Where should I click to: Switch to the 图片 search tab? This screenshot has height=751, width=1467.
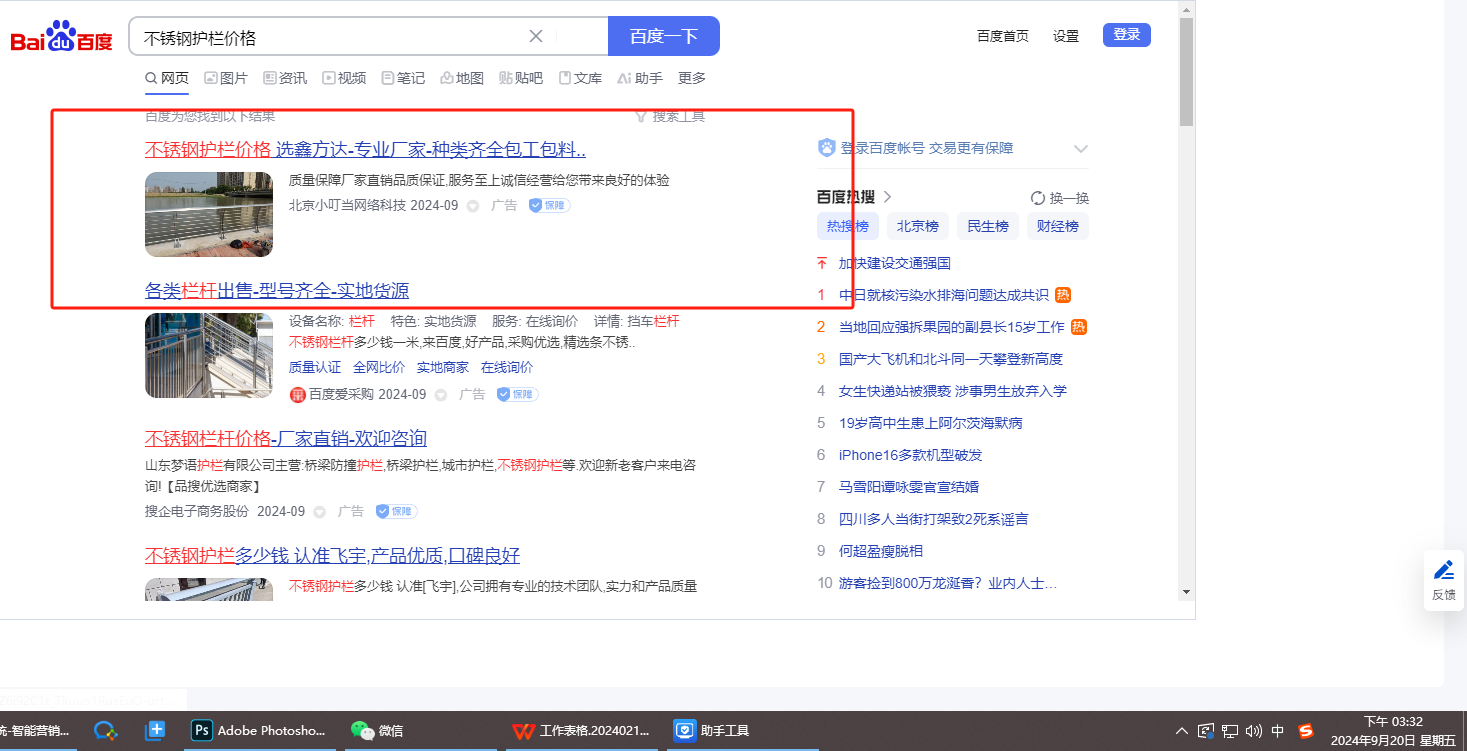[x=226, y=78]
